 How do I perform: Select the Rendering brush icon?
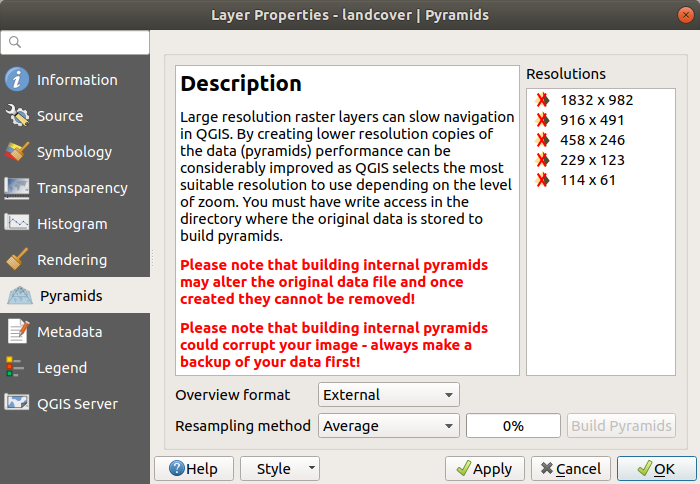[17, 260]
